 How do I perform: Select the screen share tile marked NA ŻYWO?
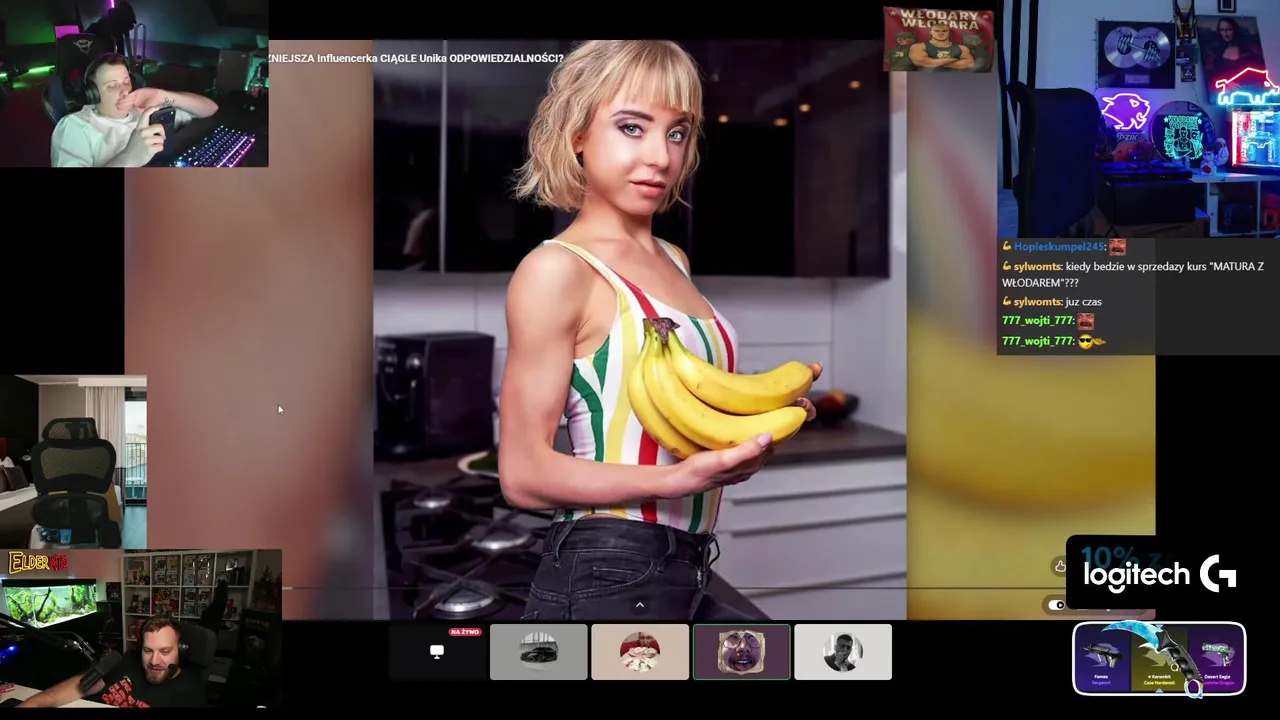click(437, 652)
